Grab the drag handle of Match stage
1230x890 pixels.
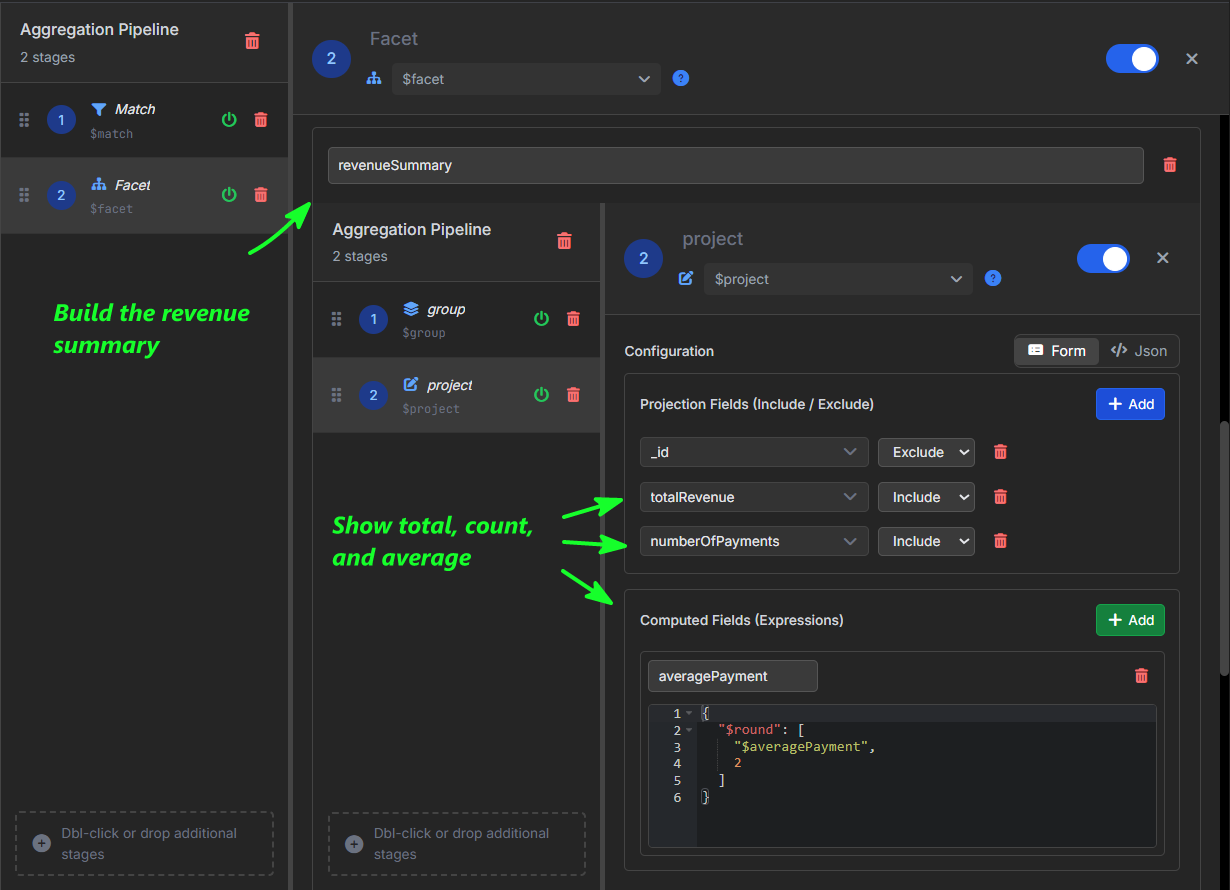pos(24,120)
